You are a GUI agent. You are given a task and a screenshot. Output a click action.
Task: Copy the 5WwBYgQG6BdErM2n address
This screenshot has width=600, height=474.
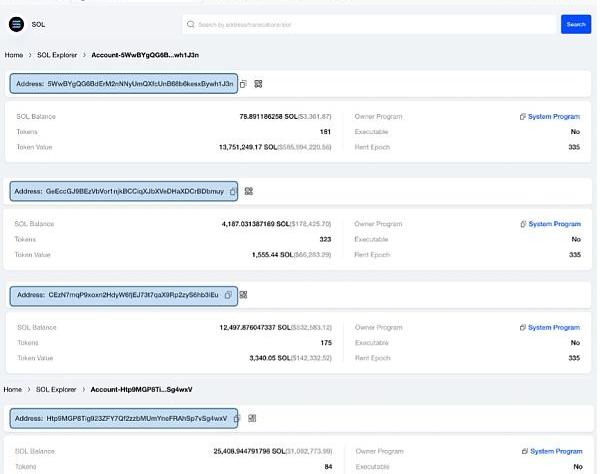click(243, 84)
